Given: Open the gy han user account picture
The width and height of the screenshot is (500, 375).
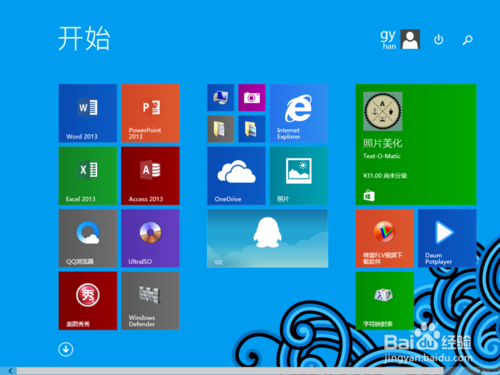Looking at the screenshot, I should click(x=410, y=39).
